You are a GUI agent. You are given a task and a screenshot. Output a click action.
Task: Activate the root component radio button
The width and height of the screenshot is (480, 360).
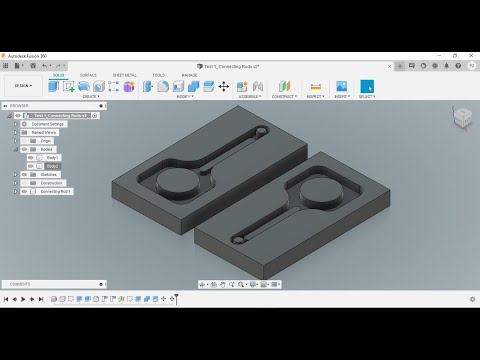click(95, 116)
